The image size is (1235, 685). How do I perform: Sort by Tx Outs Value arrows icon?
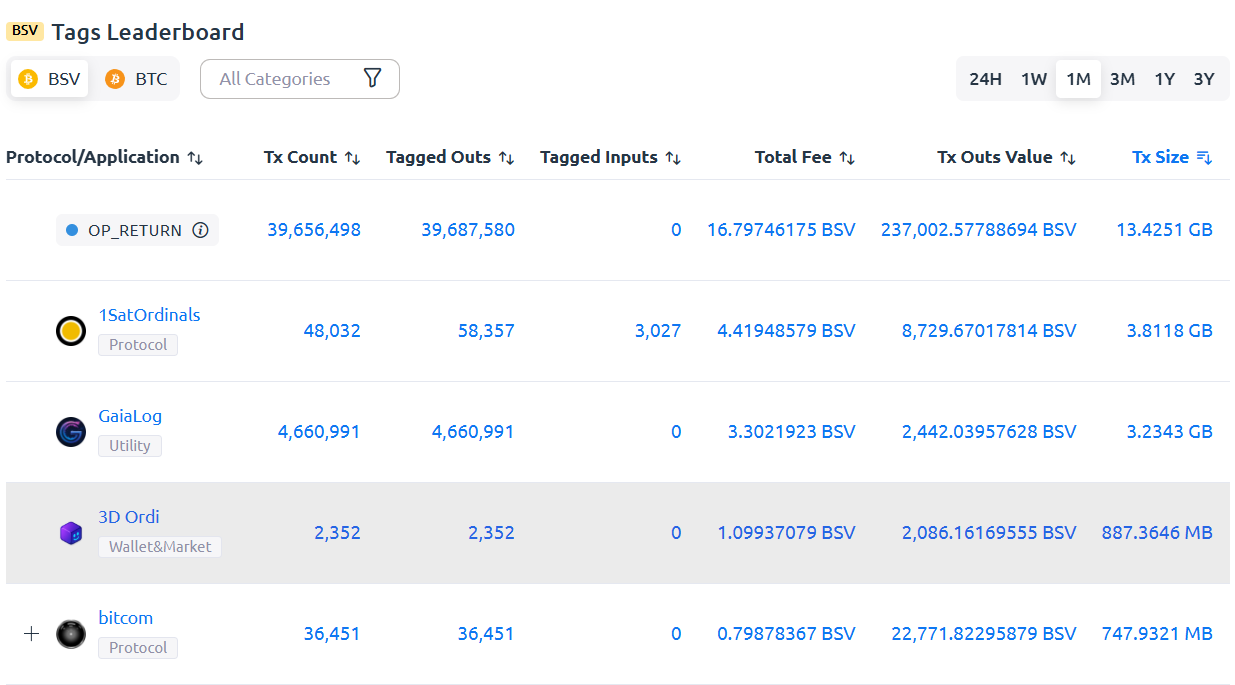pyautogui.click(x=1068, y=158)
